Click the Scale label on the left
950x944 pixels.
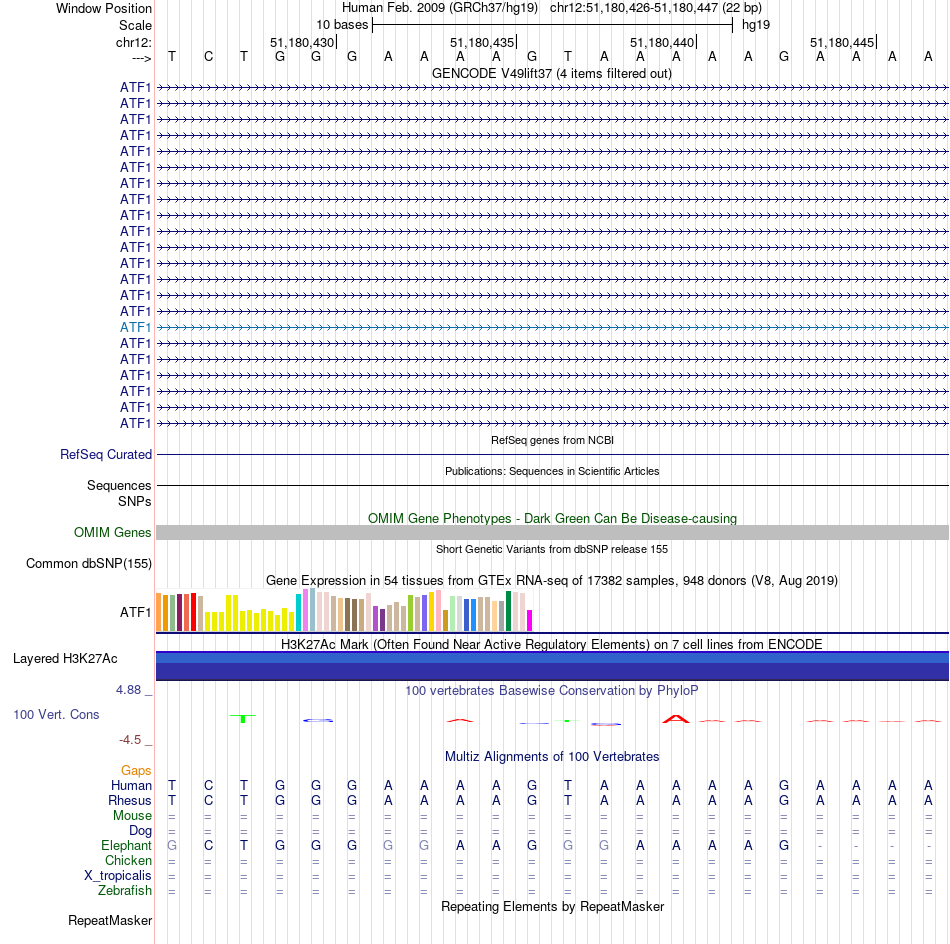135,25
